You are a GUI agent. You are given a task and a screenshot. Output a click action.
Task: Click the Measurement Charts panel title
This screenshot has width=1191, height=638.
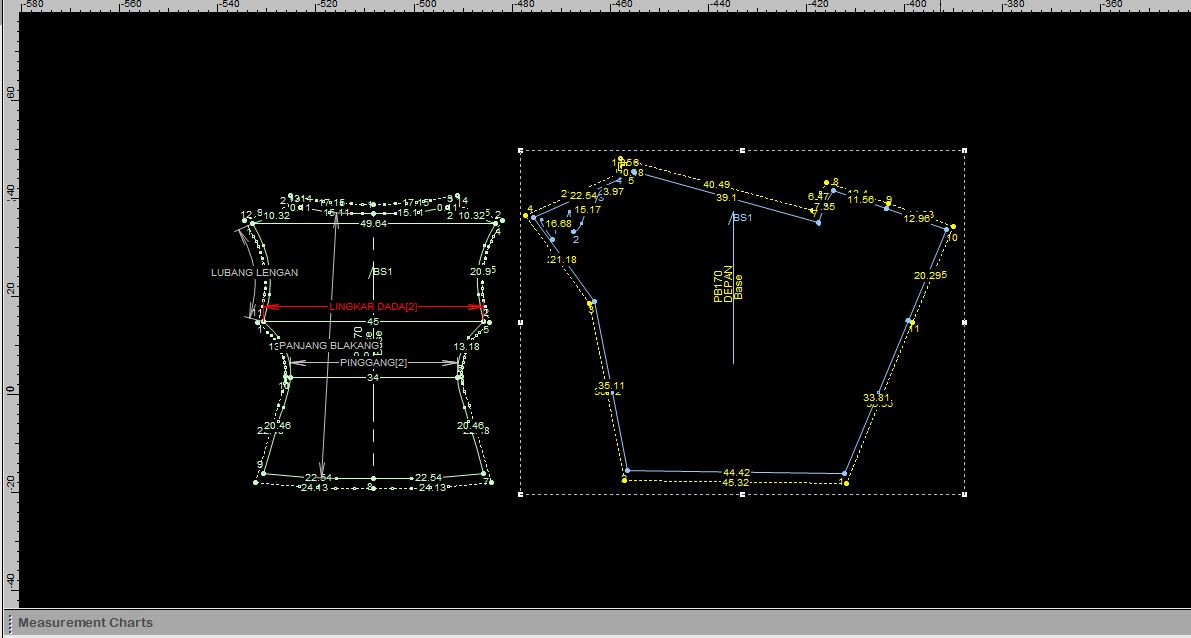[x=85, y=622]
